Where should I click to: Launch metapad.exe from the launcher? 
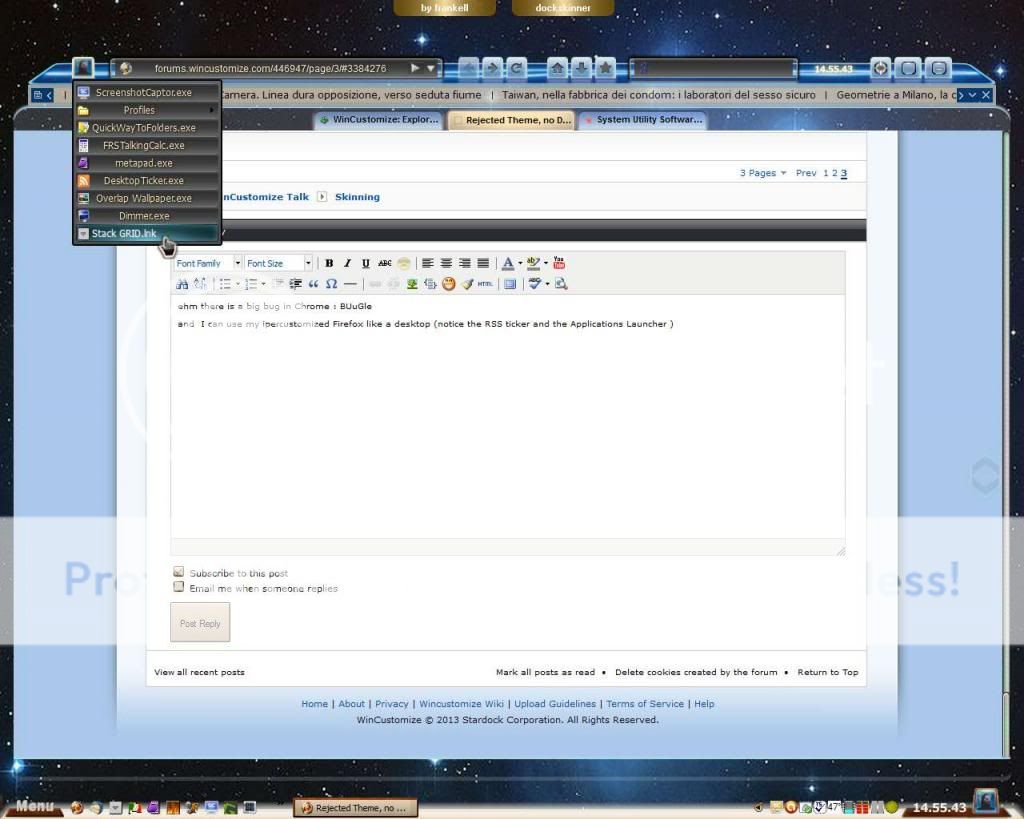(147, 163)
